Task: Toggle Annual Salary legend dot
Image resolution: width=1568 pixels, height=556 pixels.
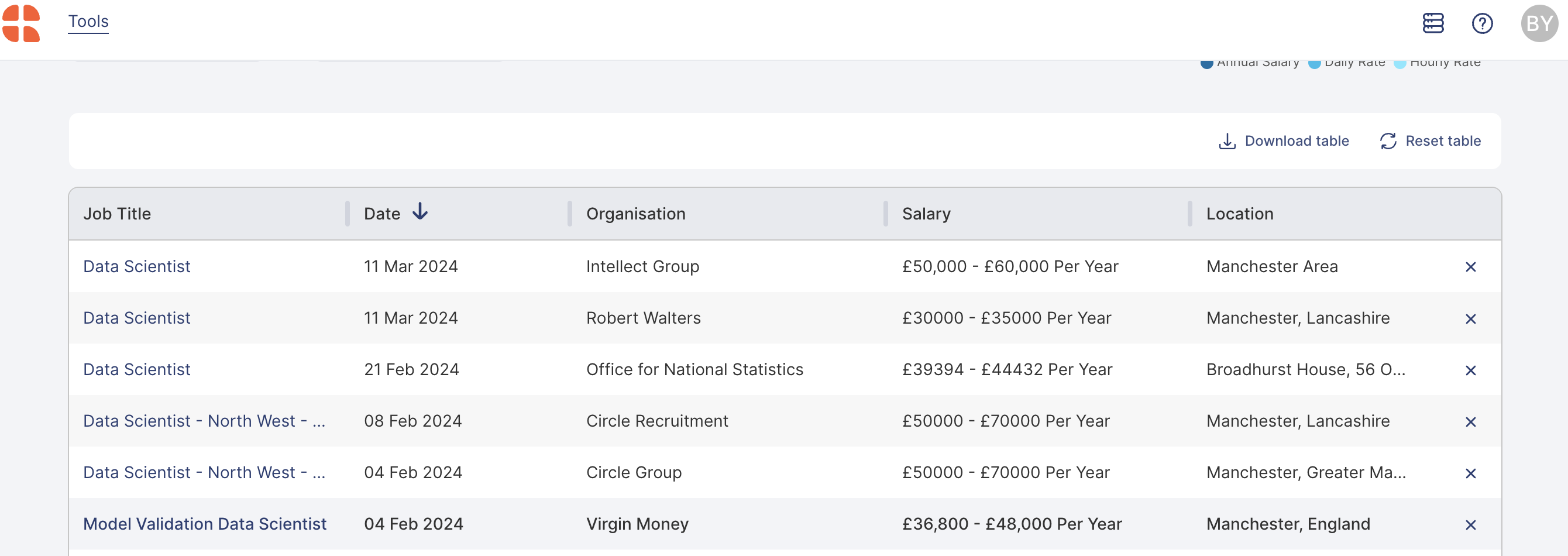Action: [x=1206, y=63]
